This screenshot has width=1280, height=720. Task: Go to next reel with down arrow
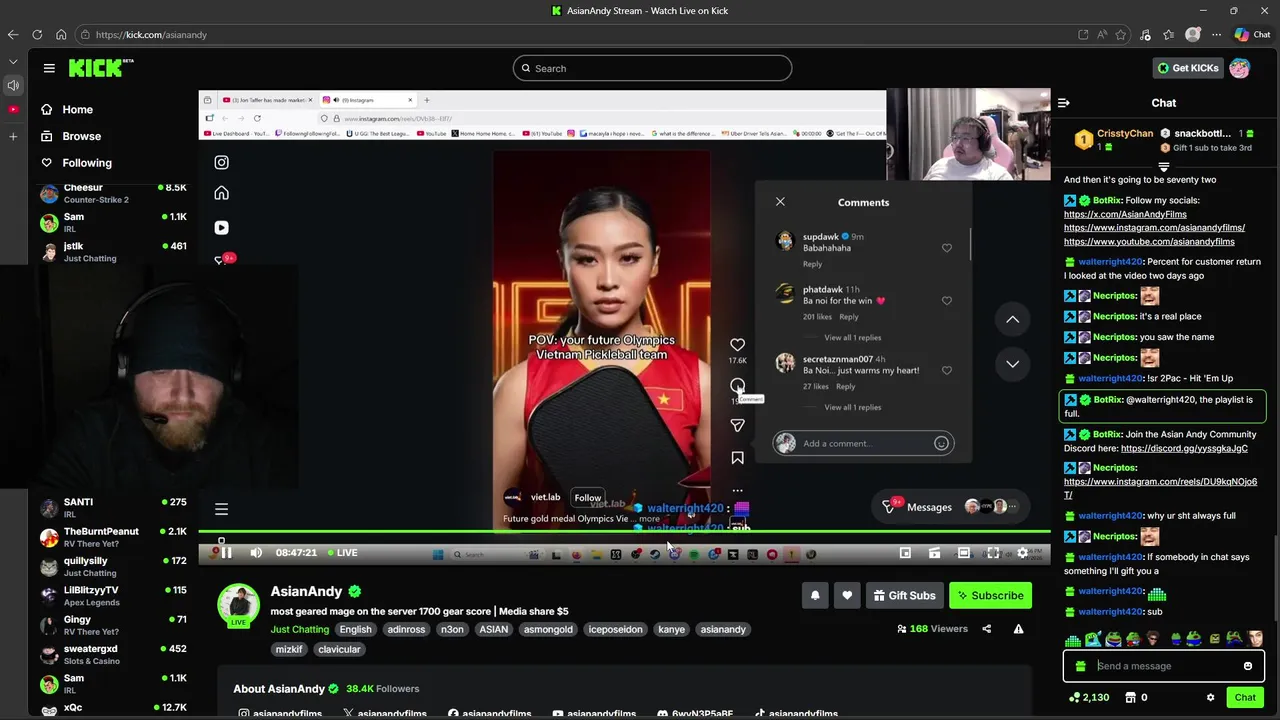point(1012,364)
